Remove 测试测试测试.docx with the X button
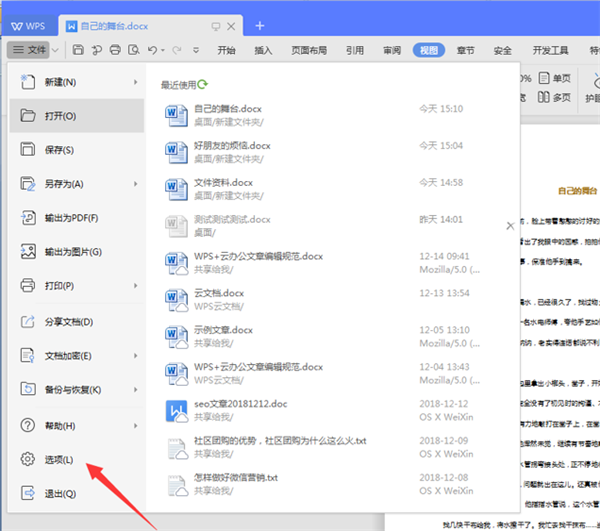 coord(510,226)
